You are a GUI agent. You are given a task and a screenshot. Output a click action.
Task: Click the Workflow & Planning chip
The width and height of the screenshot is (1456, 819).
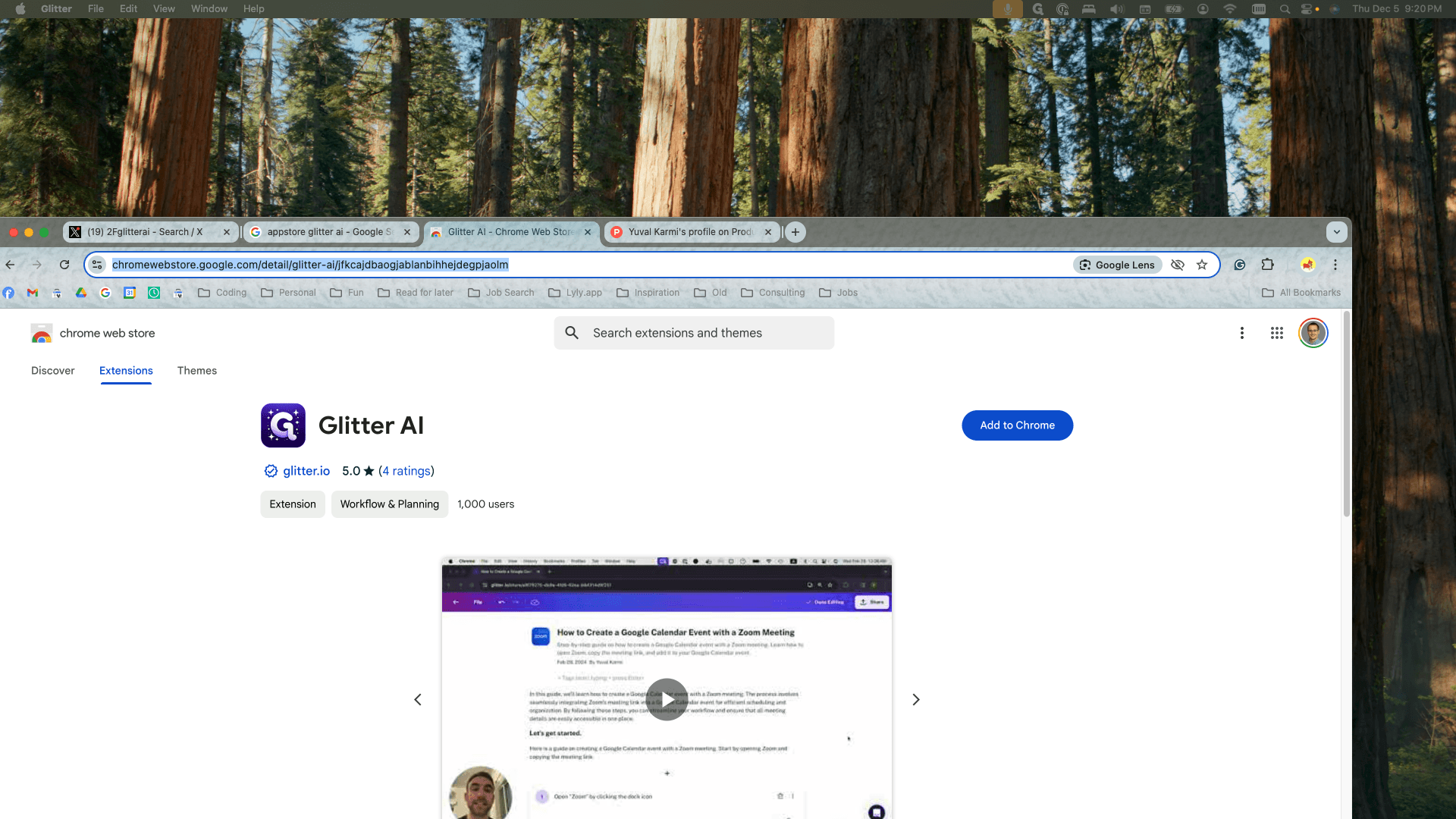pos(390,504)
